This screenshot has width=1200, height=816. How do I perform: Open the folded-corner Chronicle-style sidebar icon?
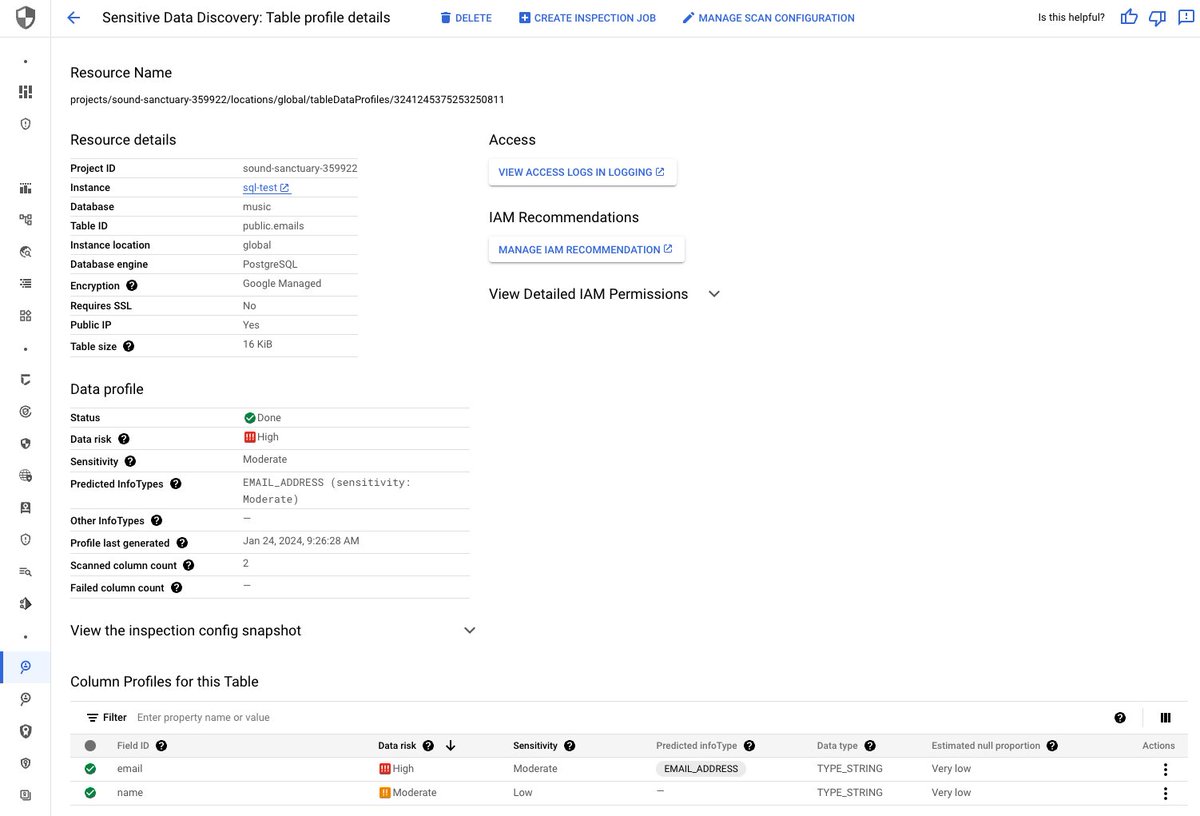(x=26, y=380)
